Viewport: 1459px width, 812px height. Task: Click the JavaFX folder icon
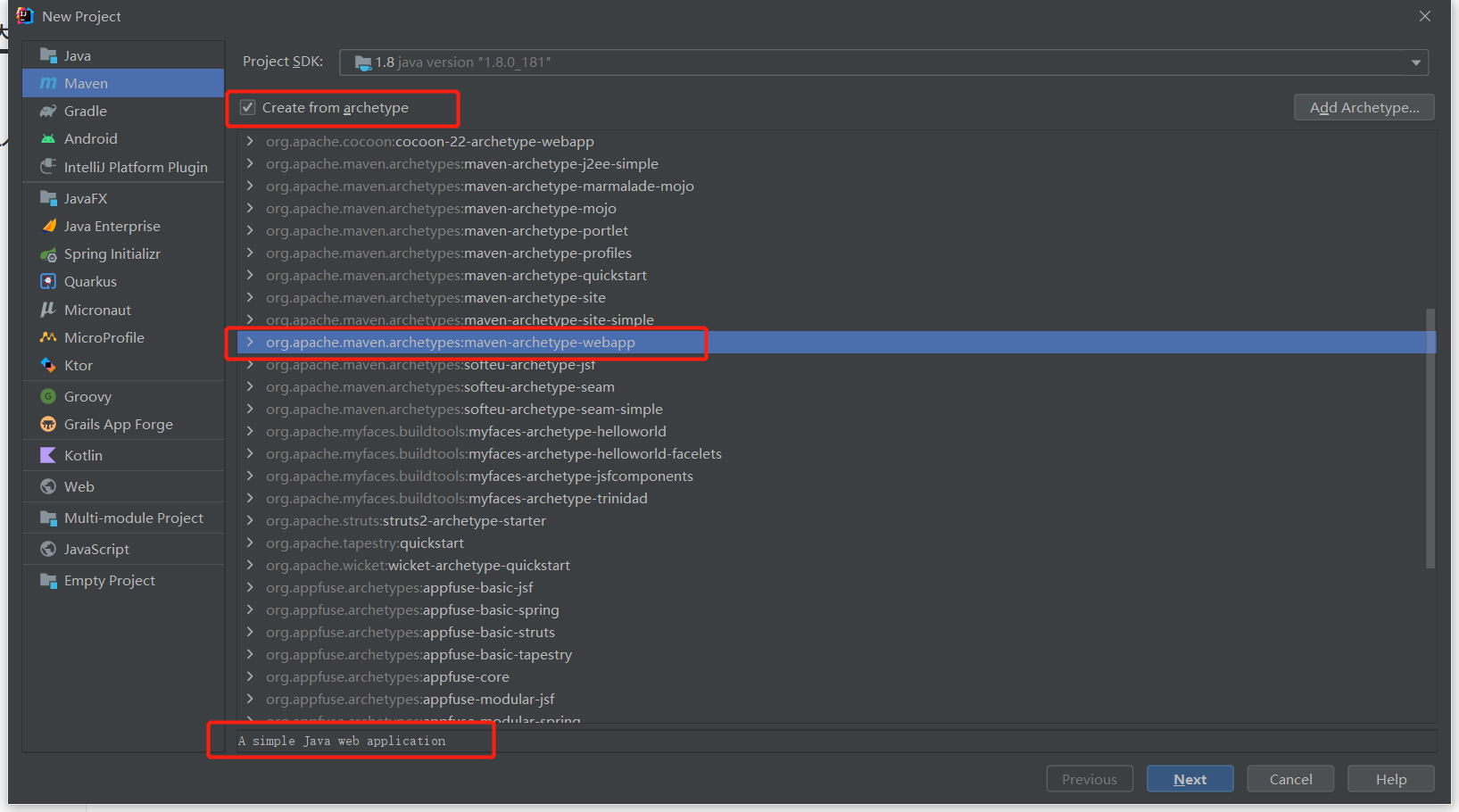point(48,198)
